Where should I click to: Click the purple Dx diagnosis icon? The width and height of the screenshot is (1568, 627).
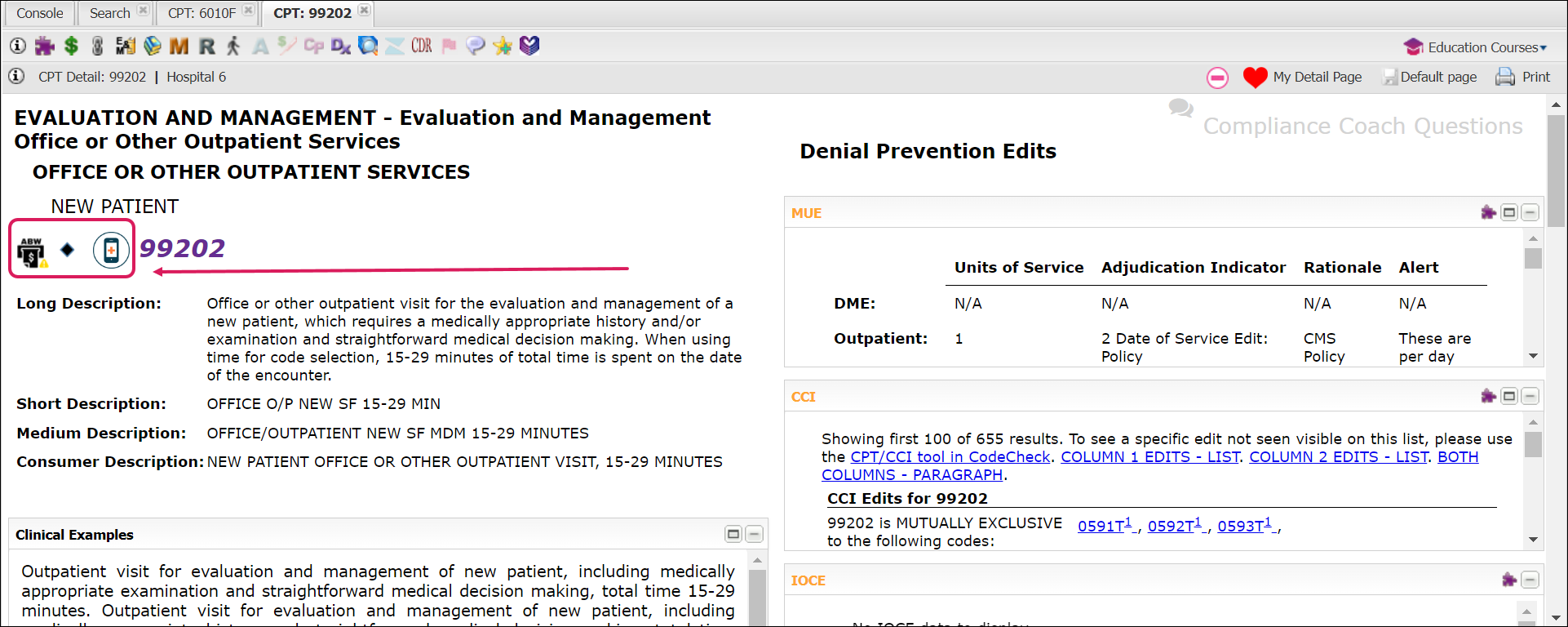click(341, 46)
